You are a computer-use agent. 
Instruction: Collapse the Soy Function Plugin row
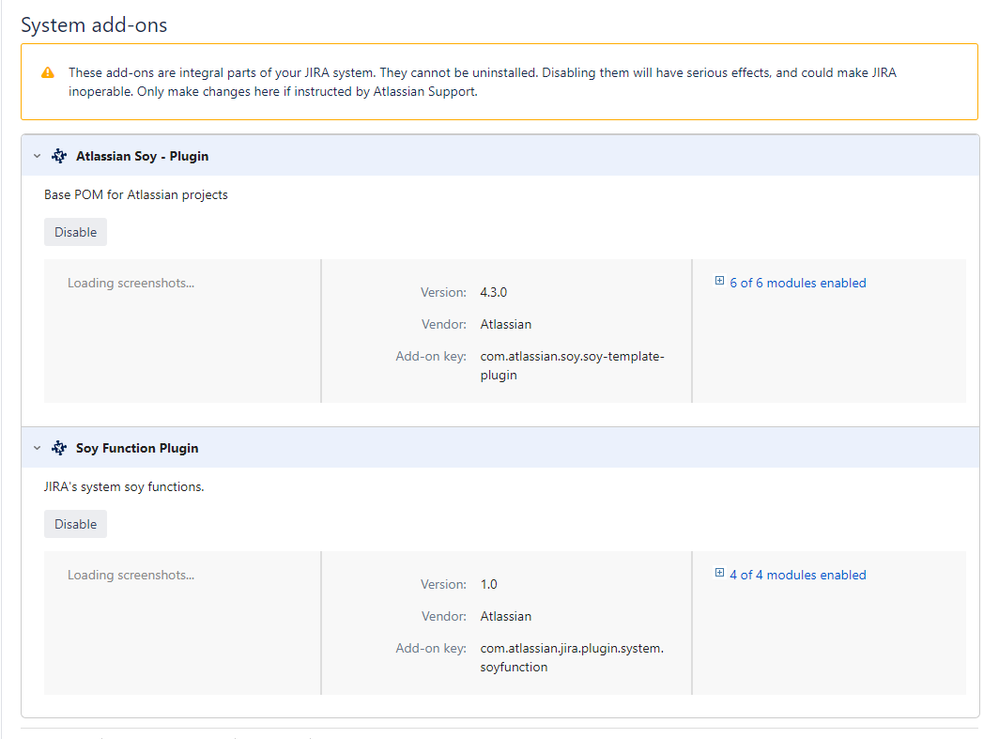[x=37, y=448]
